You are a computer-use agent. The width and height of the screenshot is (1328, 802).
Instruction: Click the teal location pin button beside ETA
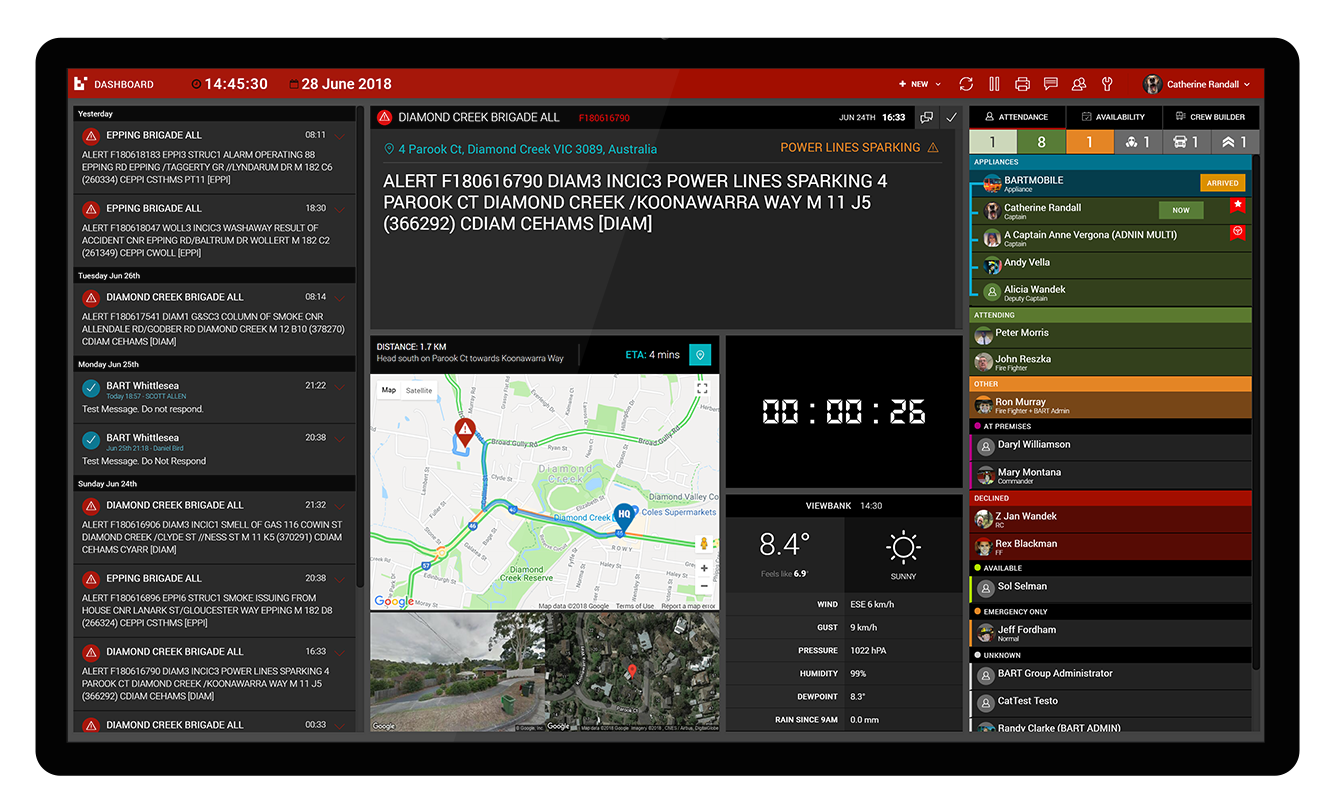coord(700,355)
